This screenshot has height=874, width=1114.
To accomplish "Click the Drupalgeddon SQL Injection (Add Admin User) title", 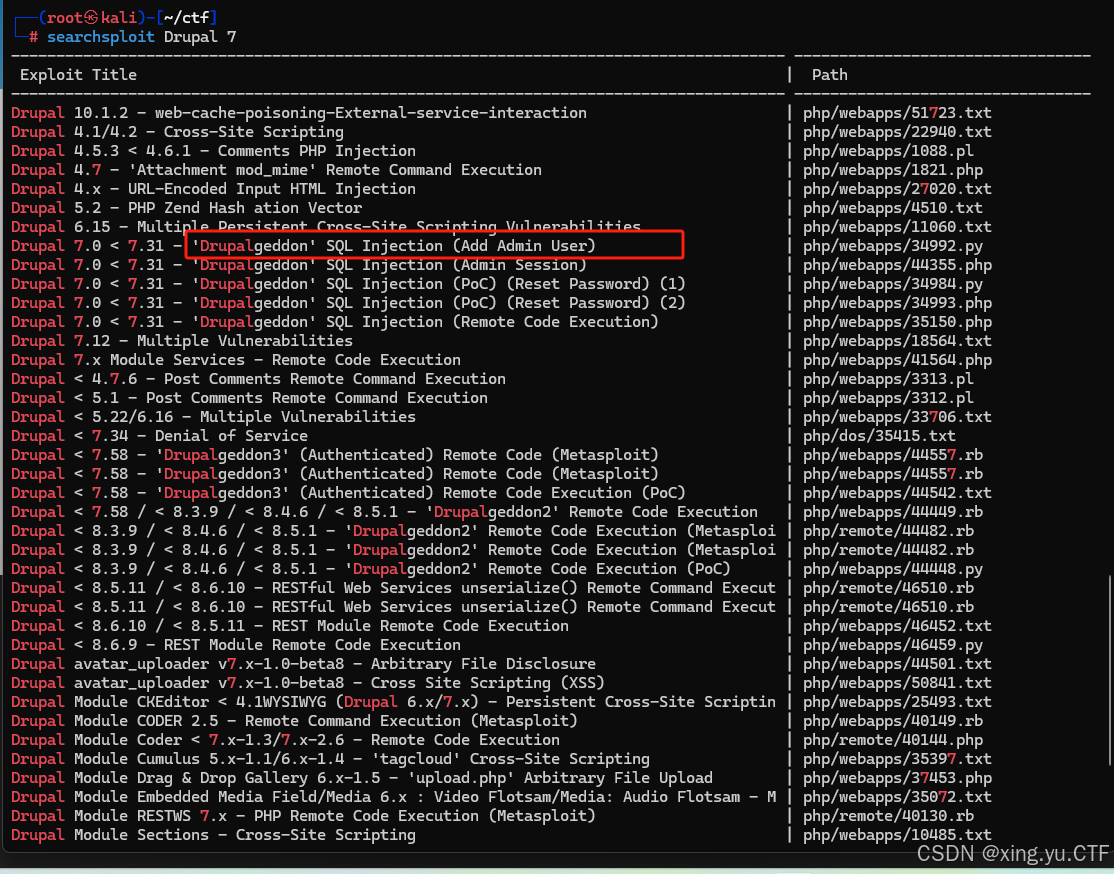I will click(x=303, y=246).
